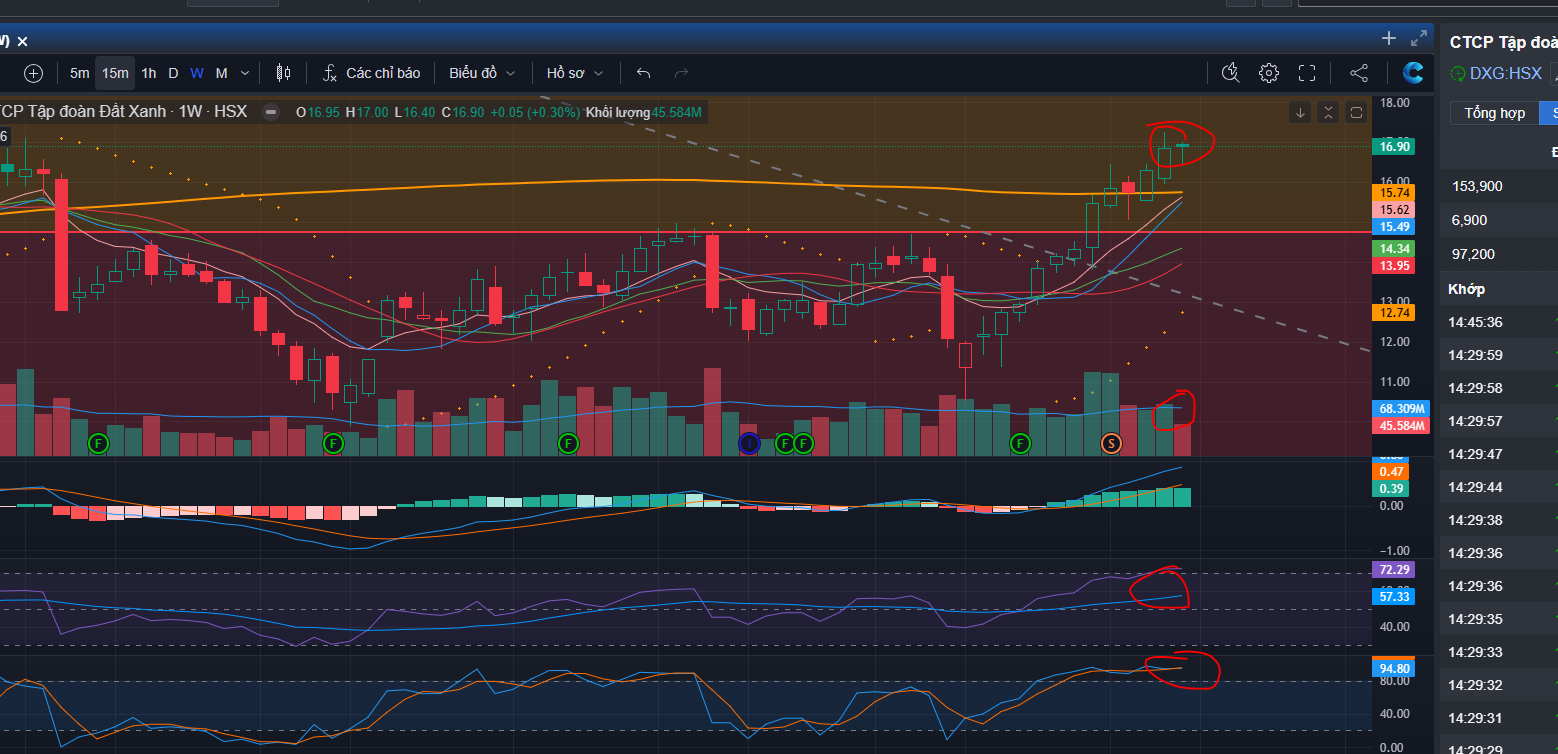Click the 45.584M volume label on axis
The image size is (1558, 754).
(x=1402, y=425)
